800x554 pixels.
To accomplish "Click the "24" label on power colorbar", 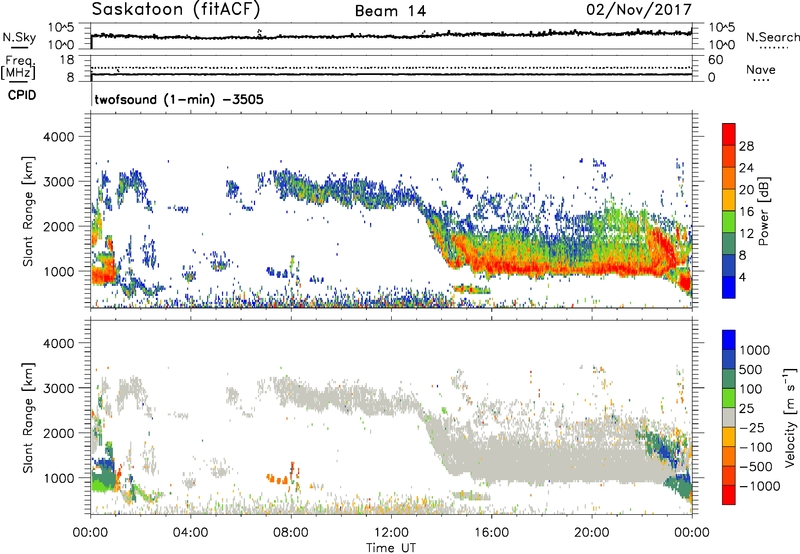I will pos(746,168).
